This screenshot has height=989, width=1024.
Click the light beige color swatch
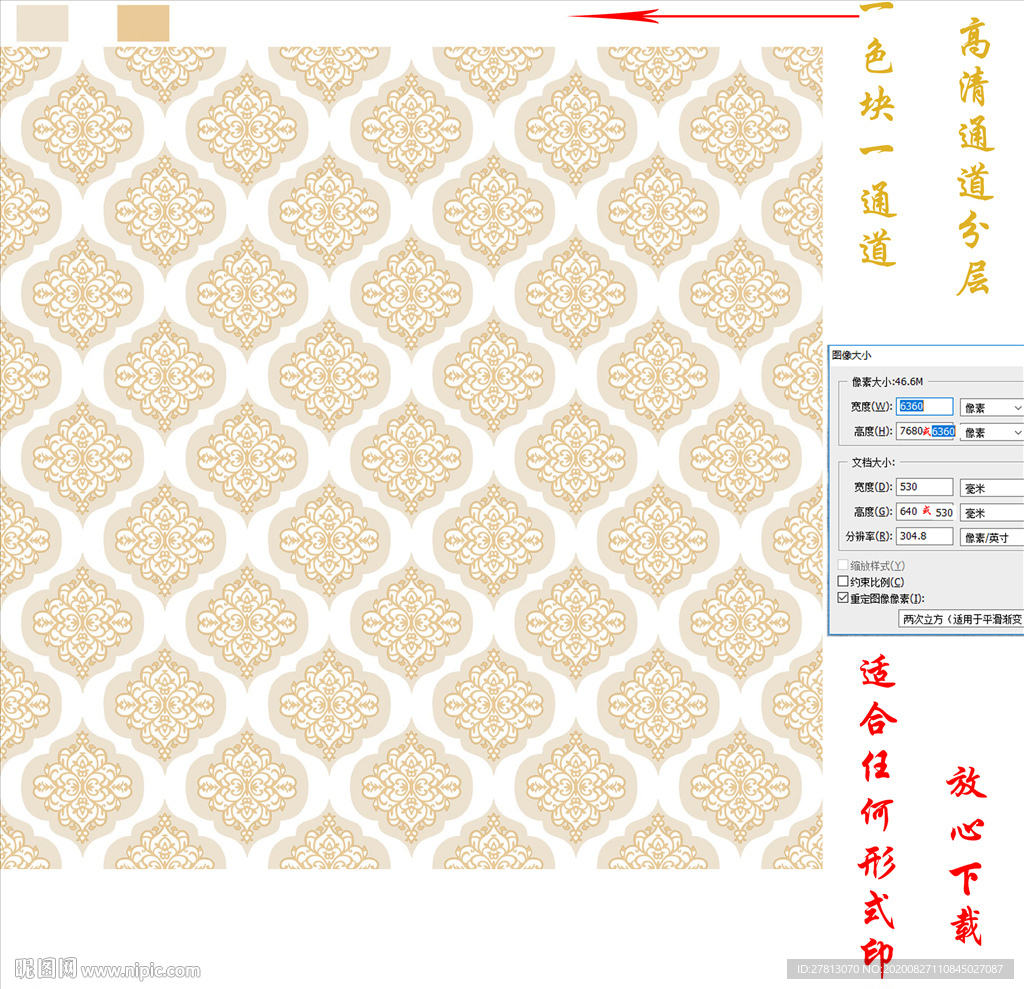pos(42,24)
